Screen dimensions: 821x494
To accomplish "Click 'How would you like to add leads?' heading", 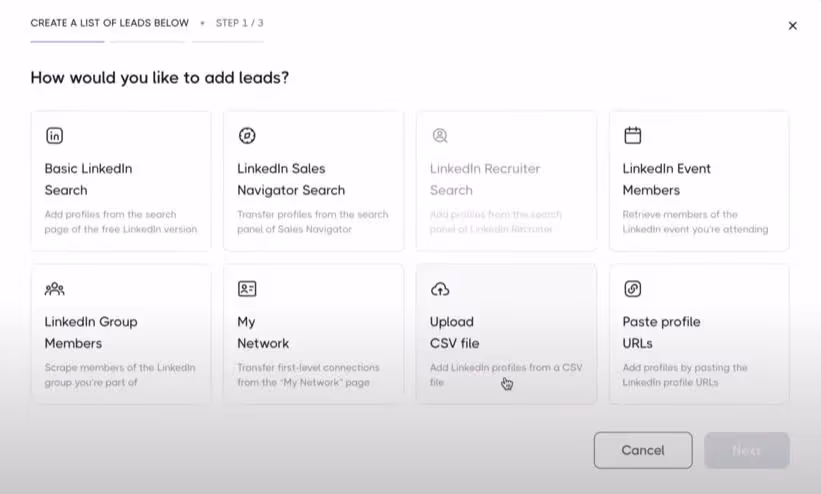I will (x=160, y=78).
